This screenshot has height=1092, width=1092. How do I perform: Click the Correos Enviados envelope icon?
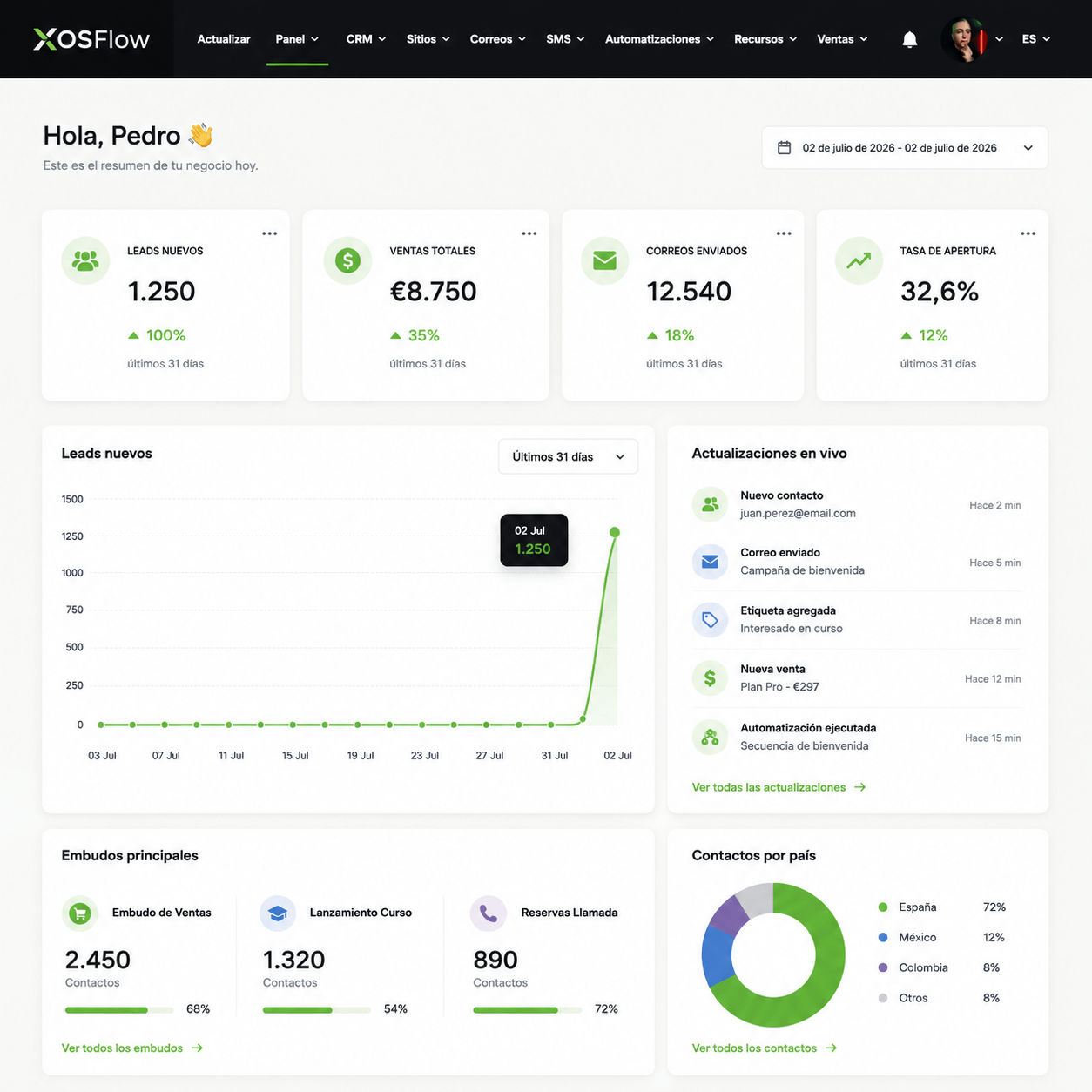pyautogui.click(x=604, y=260)
